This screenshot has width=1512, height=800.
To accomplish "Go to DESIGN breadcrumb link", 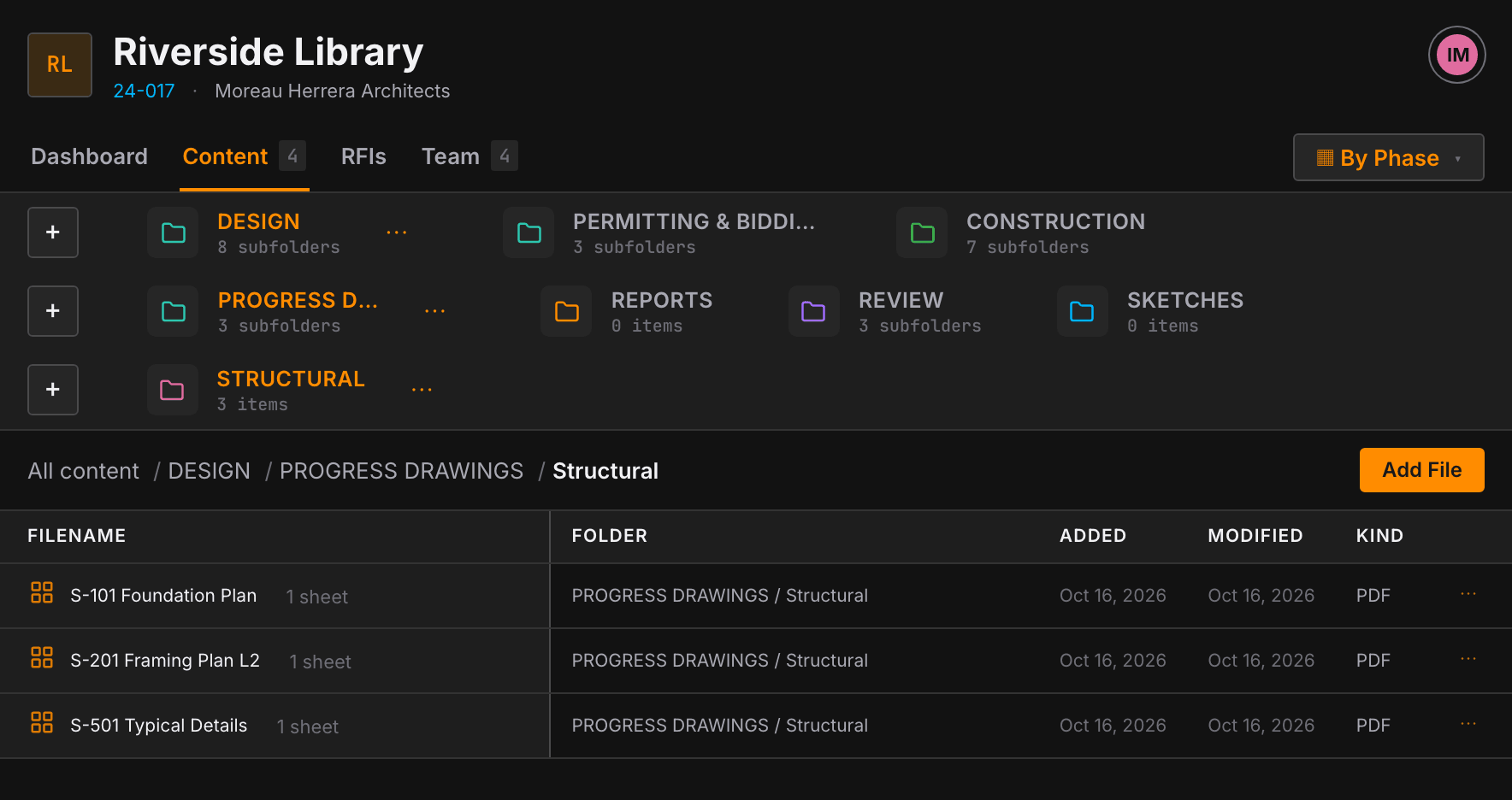I will pos(209,471).
